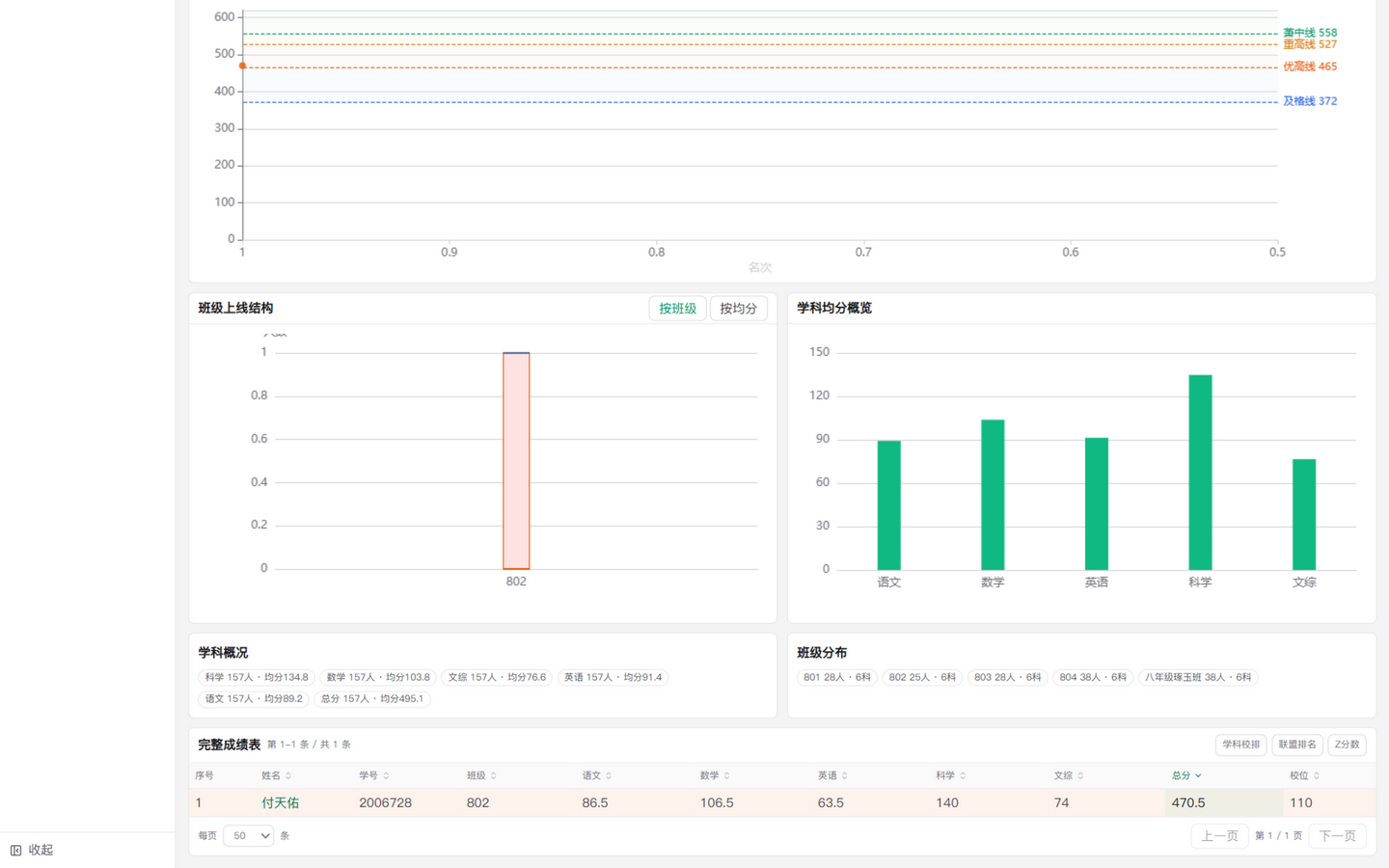Click the collapse sidebar icon next to 收起
The image size is (1389, 868).
tap(15, 850)
